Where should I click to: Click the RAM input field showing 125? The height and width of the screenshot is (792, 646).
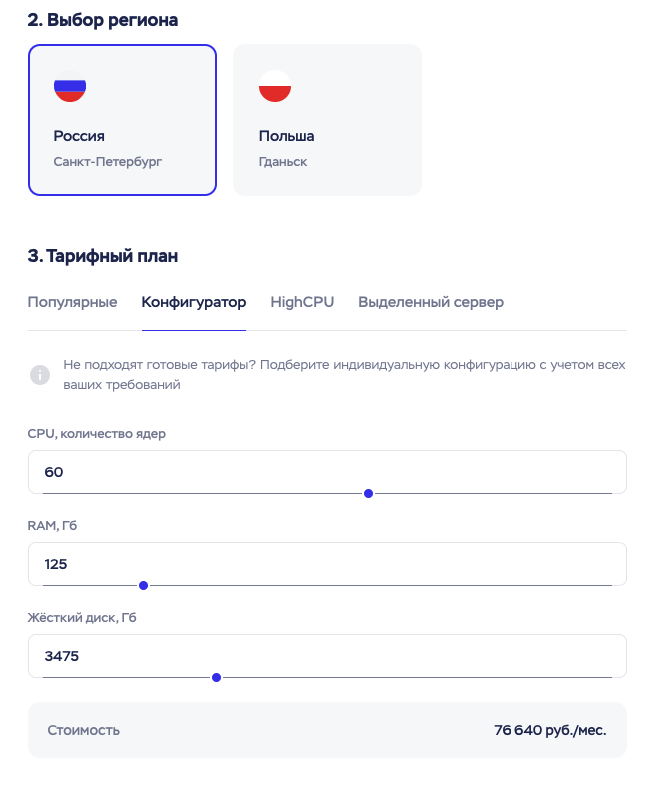tap(327, 564)
